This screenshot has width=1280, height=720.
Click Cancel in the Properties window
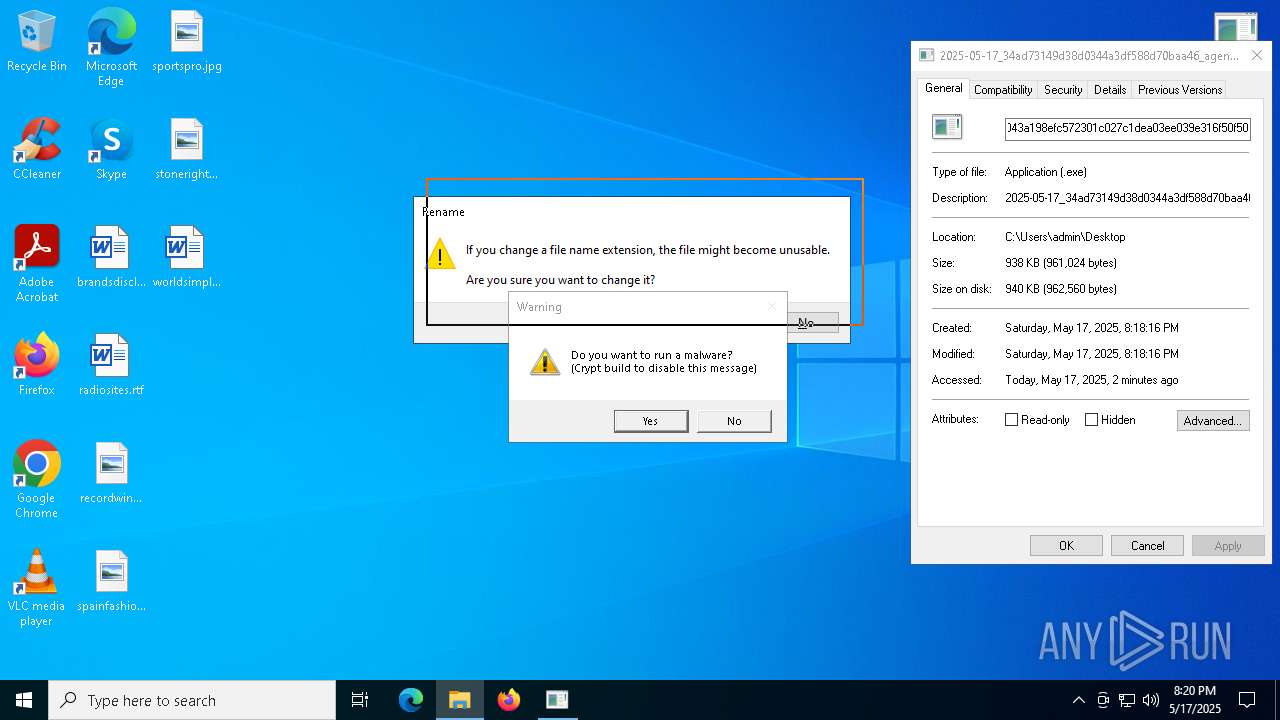(x=1148, y=546)
